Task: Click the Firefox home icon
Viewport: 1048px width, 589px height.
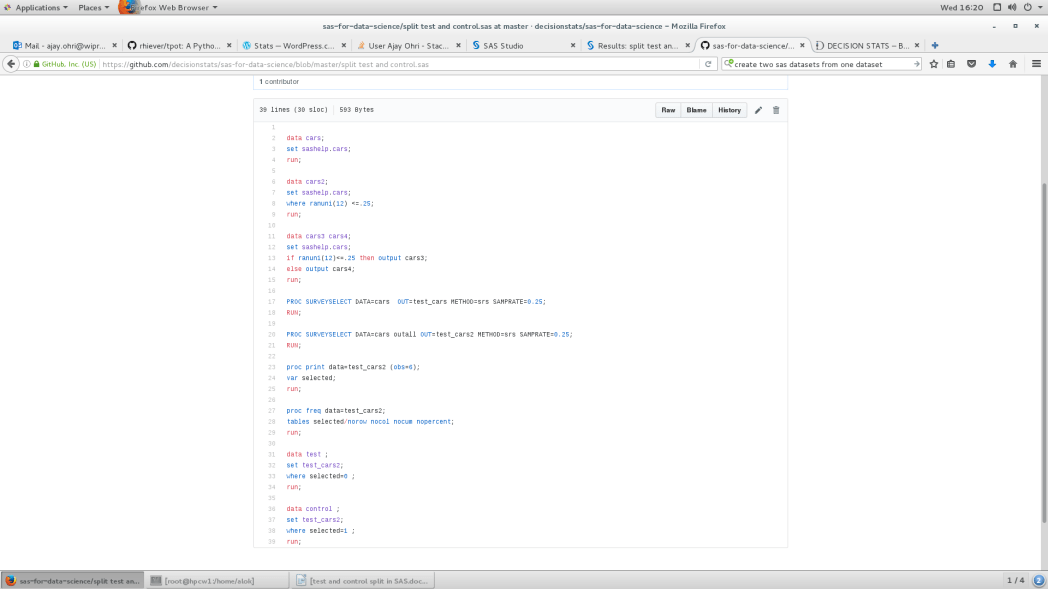Action: tap(1011, 62)
